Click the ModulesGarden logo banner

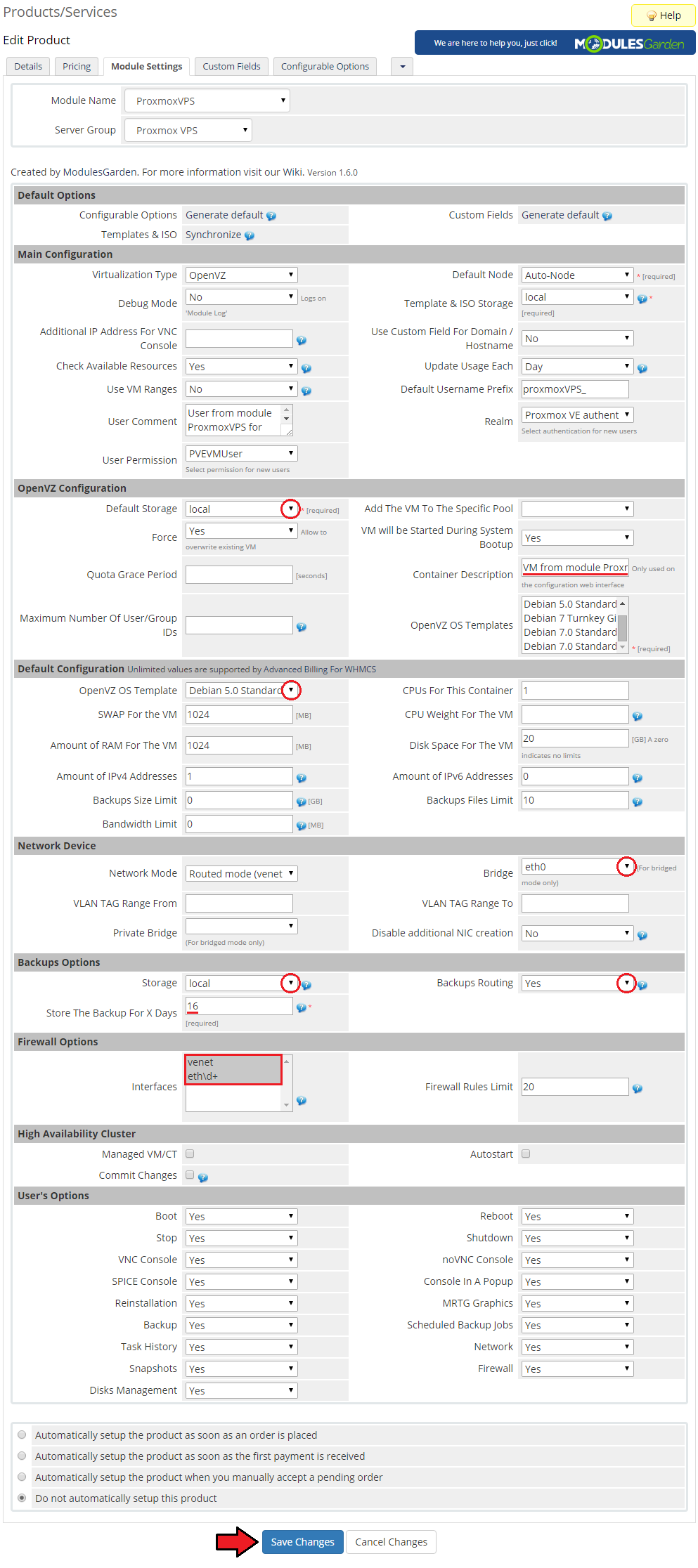pos(555,43)
